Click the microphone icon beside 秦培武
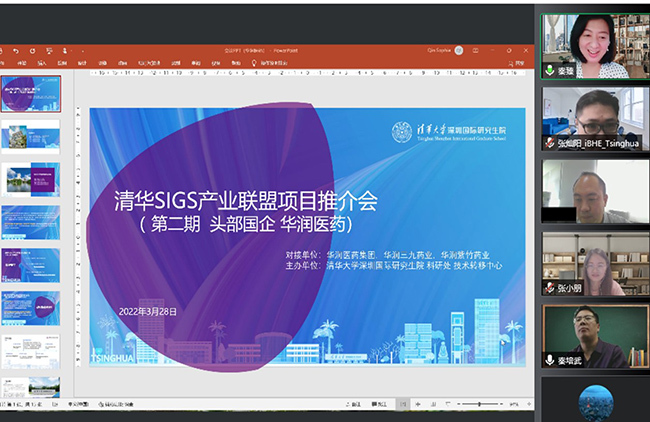 click(x=550, y=360)
